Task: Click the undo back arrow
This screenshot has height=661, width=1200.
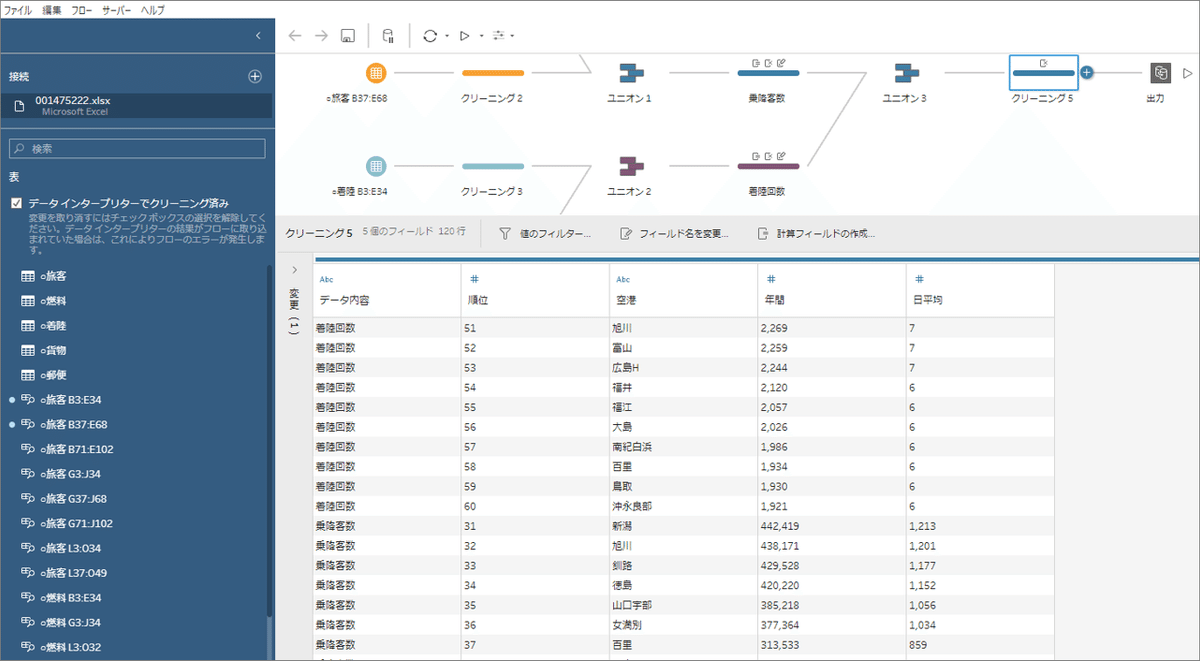Action: point(294,36)
